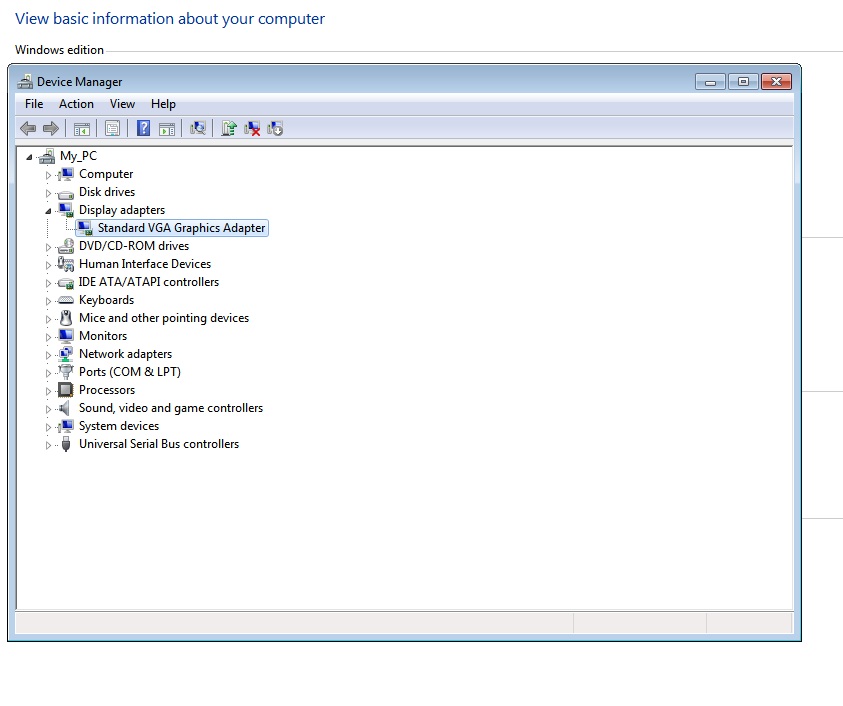Collapse the Display adapters category
Screen dimensions: 843x706
[x=48, y=210]
